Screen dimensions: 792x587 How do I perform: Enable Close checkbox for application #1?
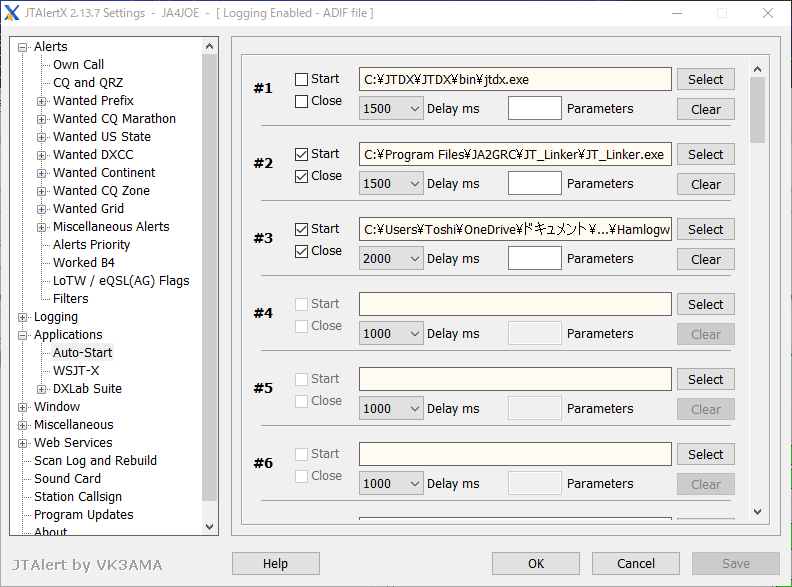[x=301, y=101]
